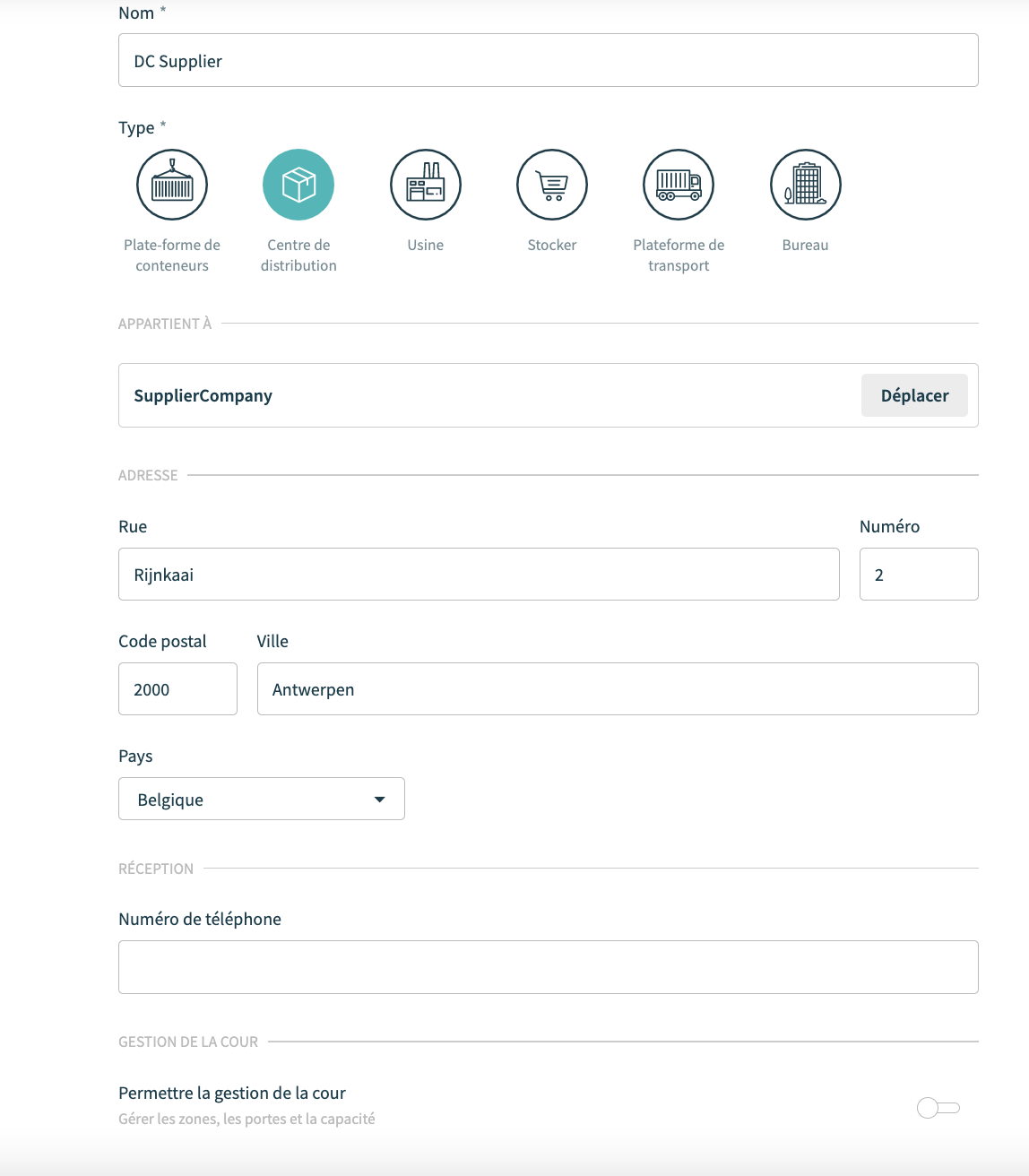Screen dimensions: 1029x1176
Task: Select the Plate-forme de conteneurs type icon
Action: pos(172,185)
